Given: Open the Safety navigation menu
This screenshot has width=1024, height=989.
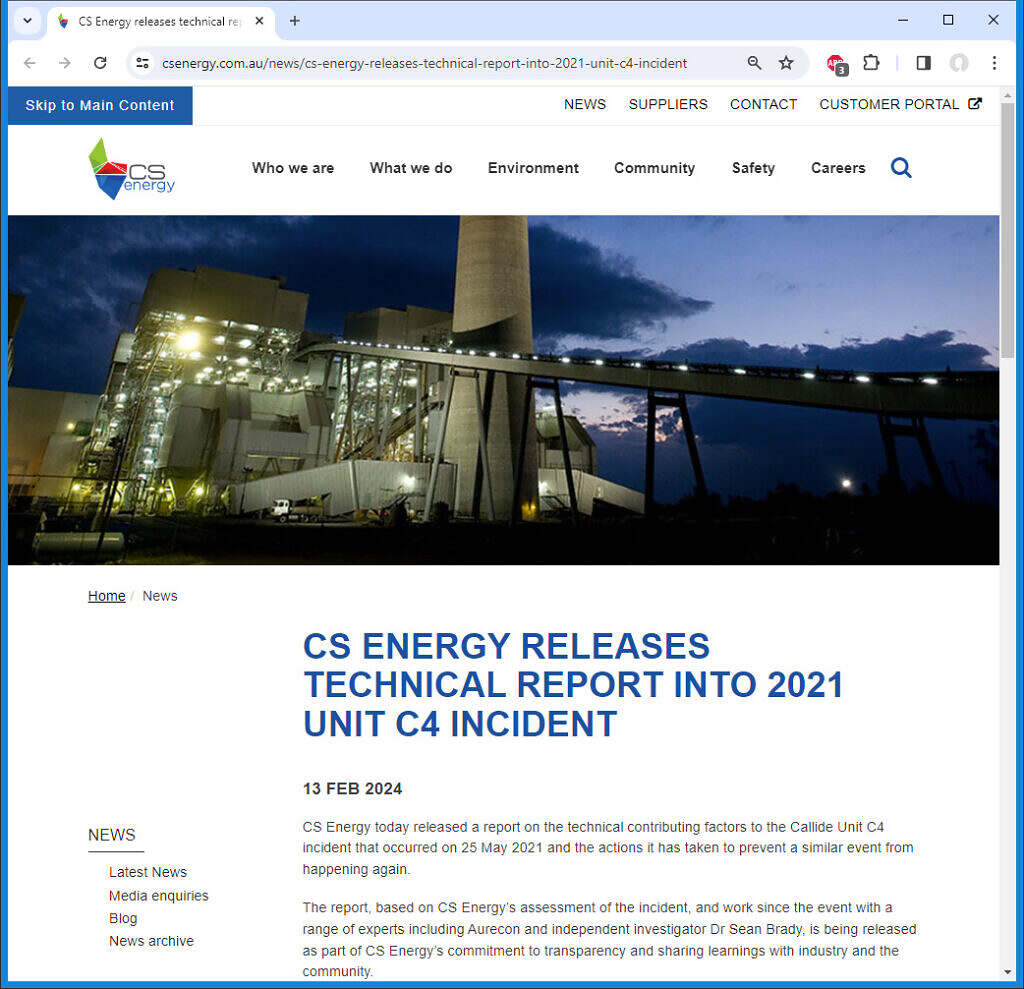Looking at the screenshot, I should [x=753, y=168].
